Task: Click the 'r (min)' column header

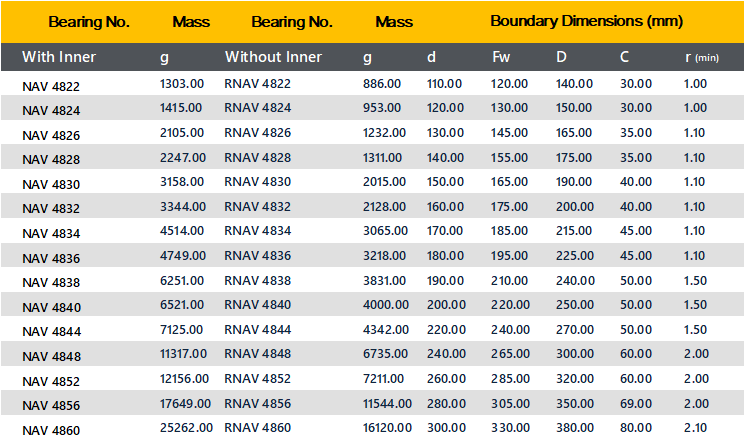Action: pos(702,57)
